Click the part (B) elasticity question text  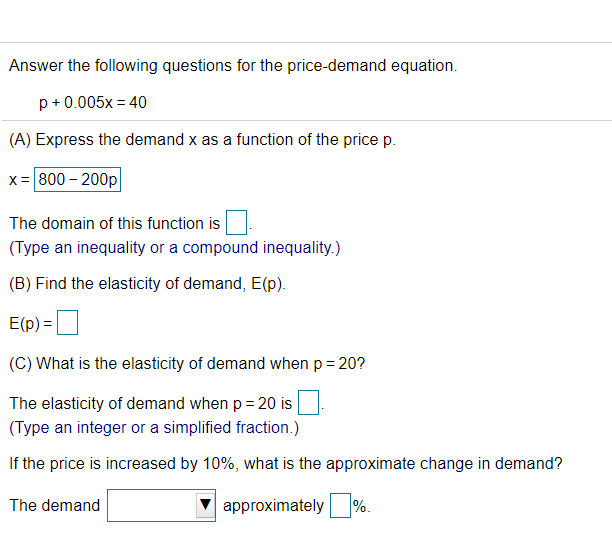click(148, 283)
